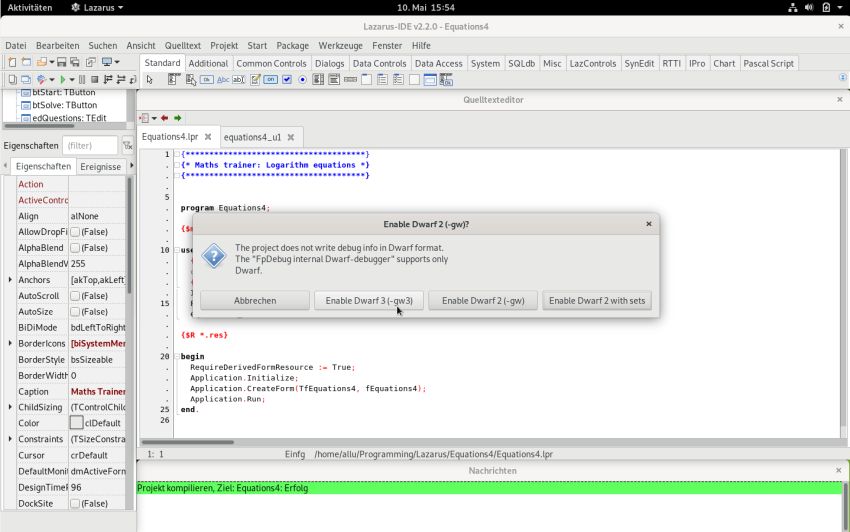The width and height of the screenshot is (850, 532).
Task: Open the dropdown arrow next to Open icon
Action: pyautogui.click(x=51, y=62)
